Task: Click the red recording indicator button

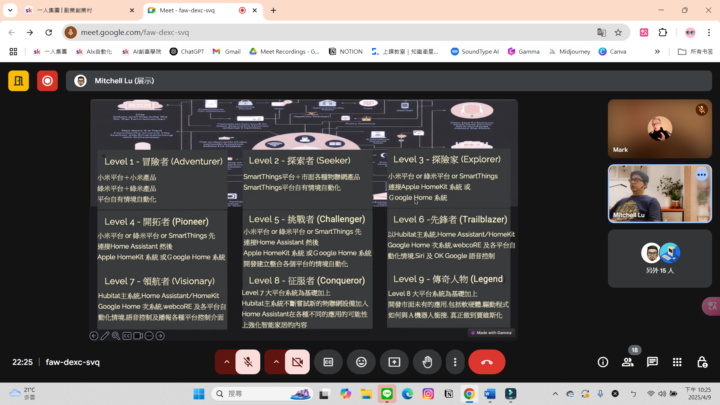Action: coord(47,81)
